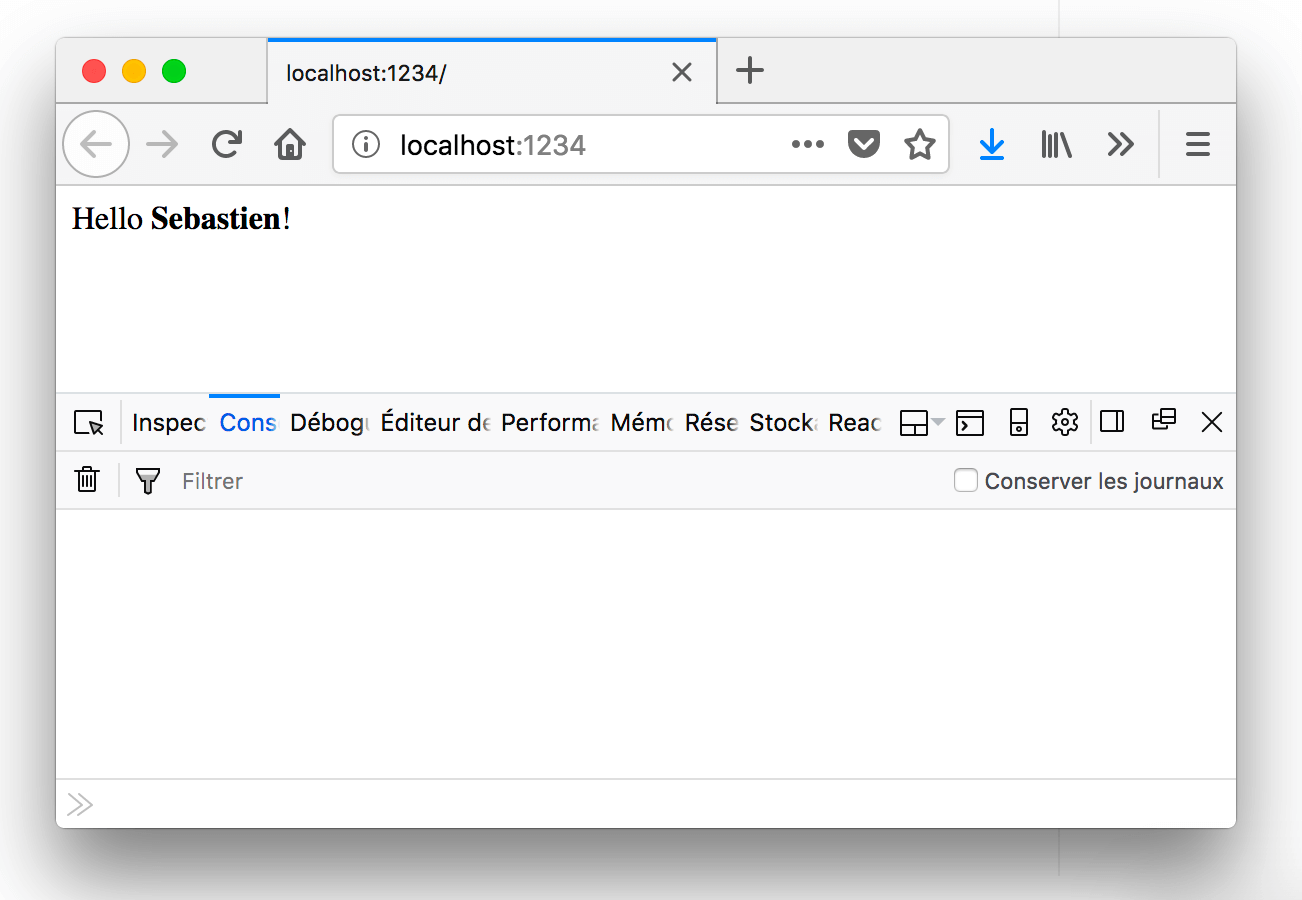Open the downloads arrow icon
Screen dimensions: 1302x900
pos(991,145)
